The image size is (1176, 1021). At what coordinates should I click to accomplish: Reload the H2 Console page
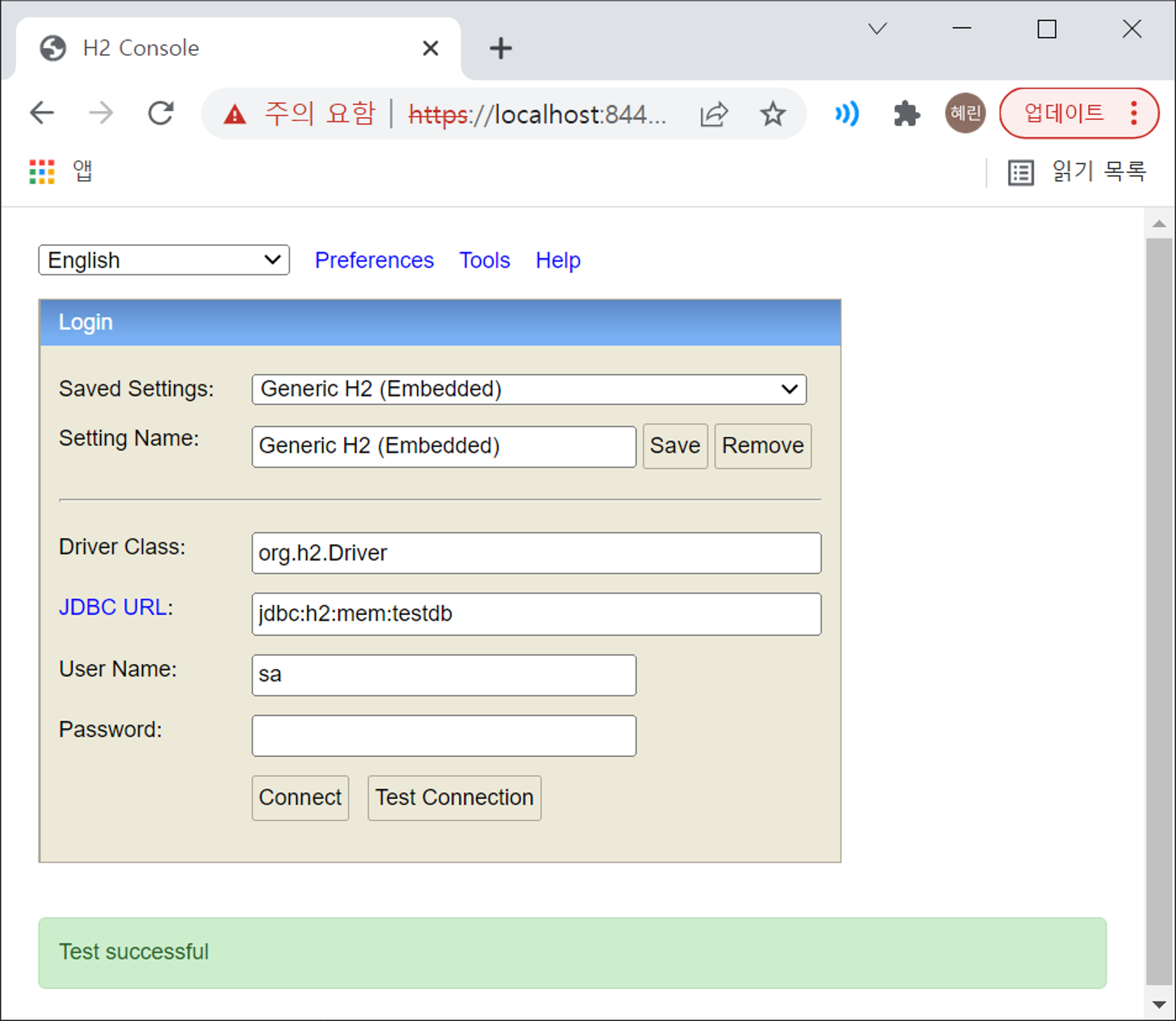tap(160, 113)
